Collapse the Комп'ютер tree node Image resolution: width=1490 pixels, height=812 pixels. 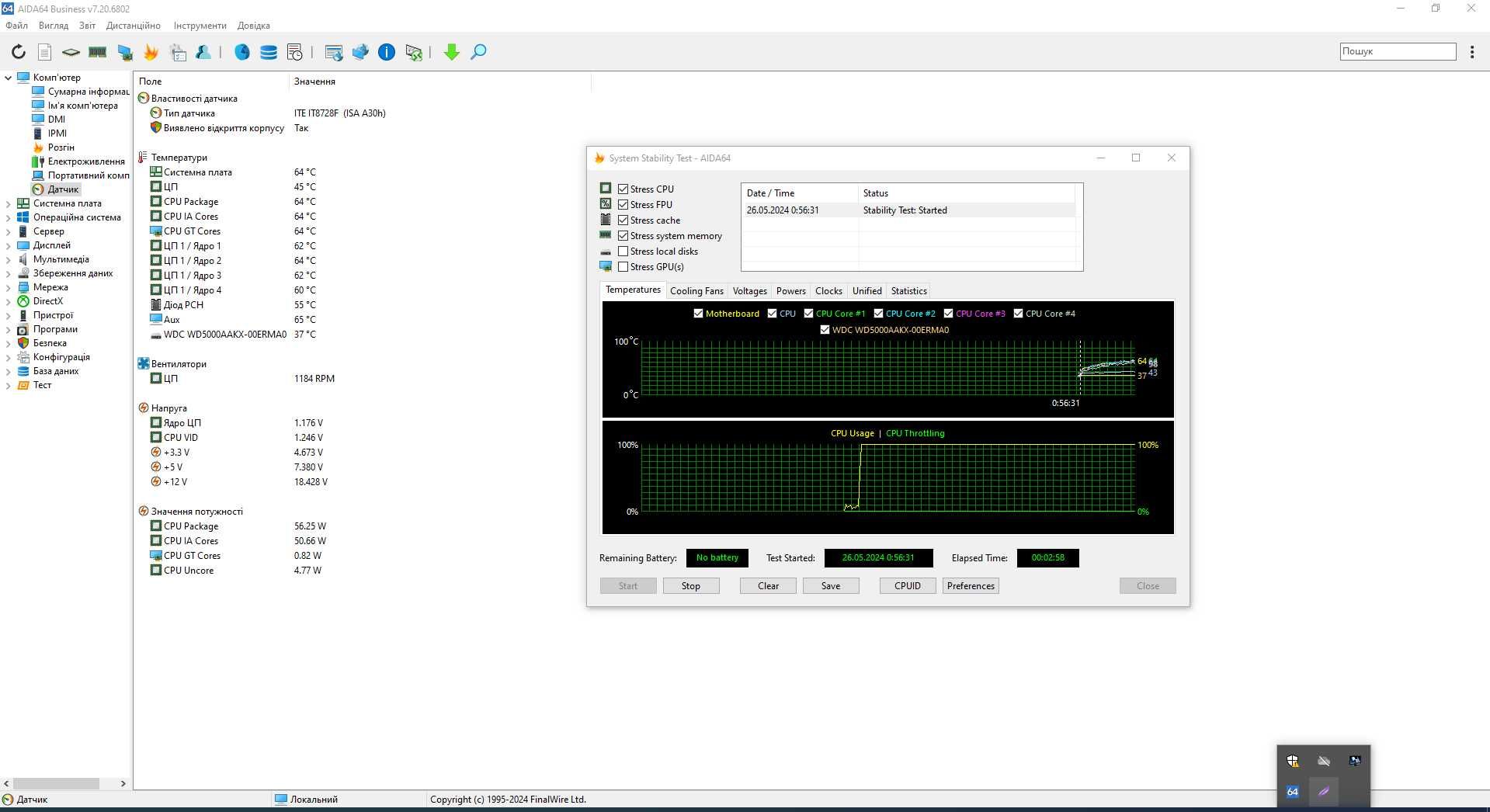9,78
